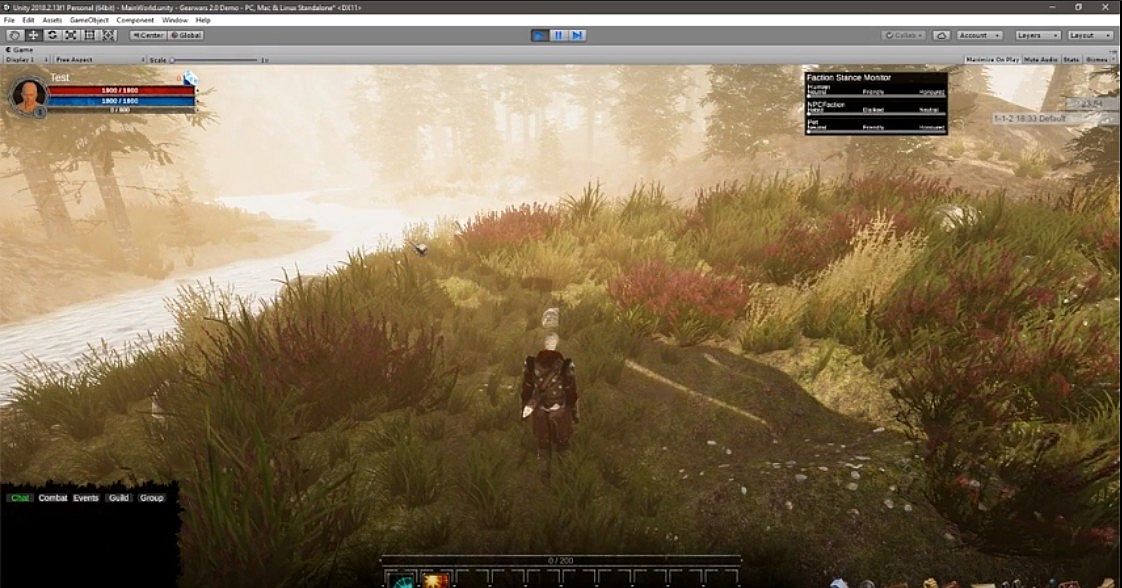Select the Rotate tool
The height and width of the screenshot is (588, 1122).
pos(52,35)
